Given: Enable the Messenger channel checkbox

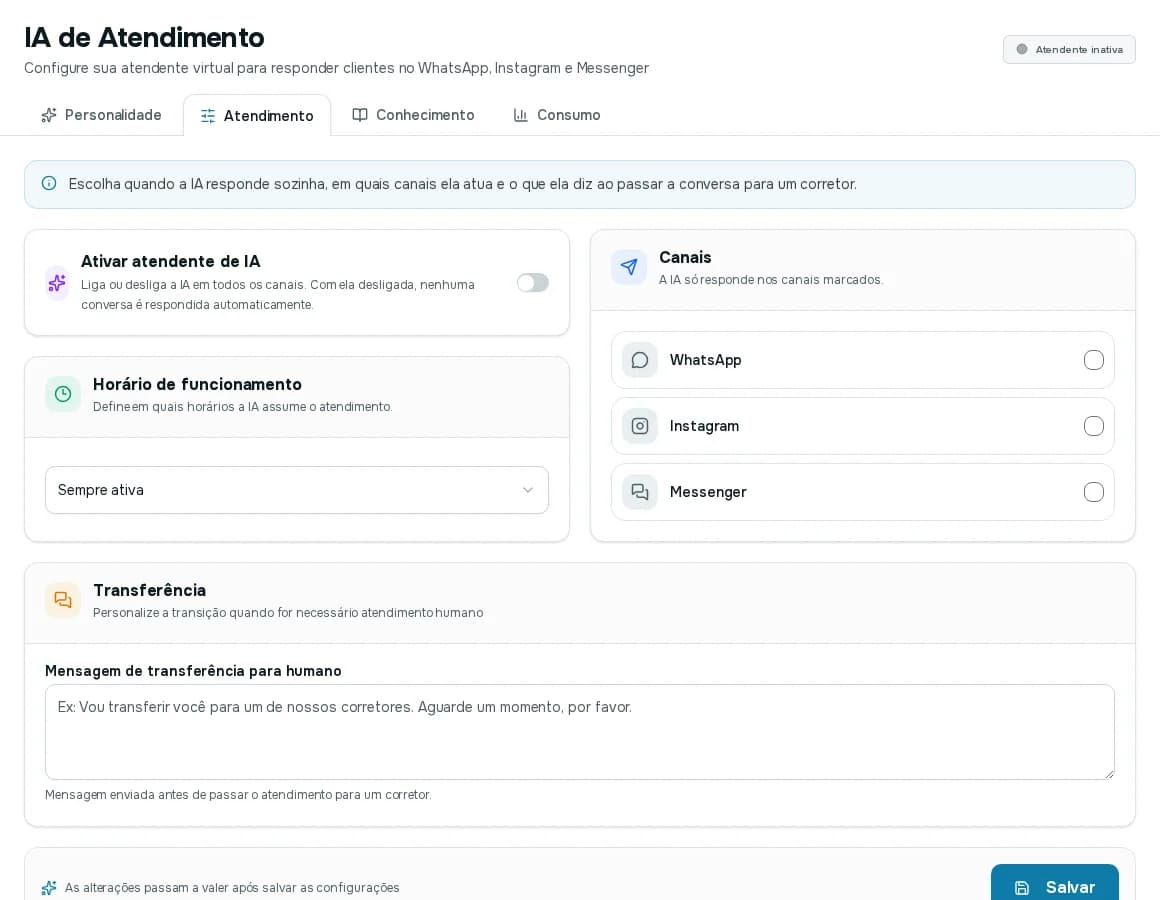Looking at the screenshot, I should pyautogui.click(x=1093, y=492).
